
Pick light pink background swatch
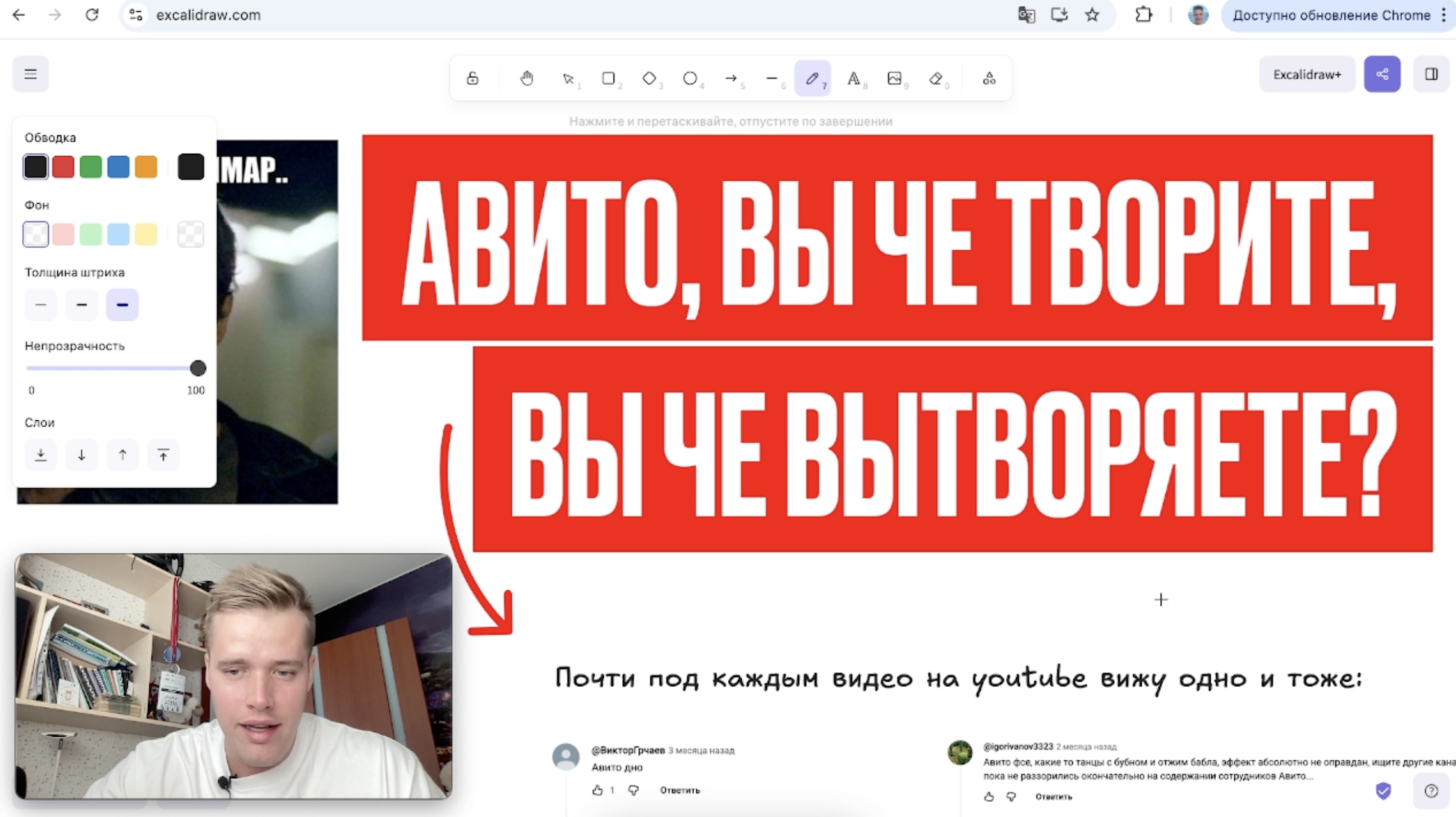63,234
